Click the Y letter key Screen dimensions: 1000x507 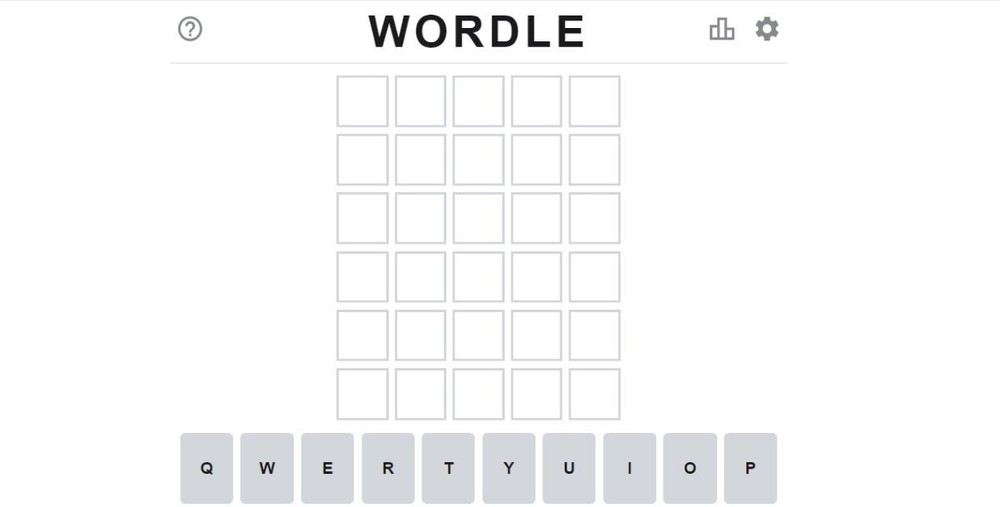click(508, 468)
